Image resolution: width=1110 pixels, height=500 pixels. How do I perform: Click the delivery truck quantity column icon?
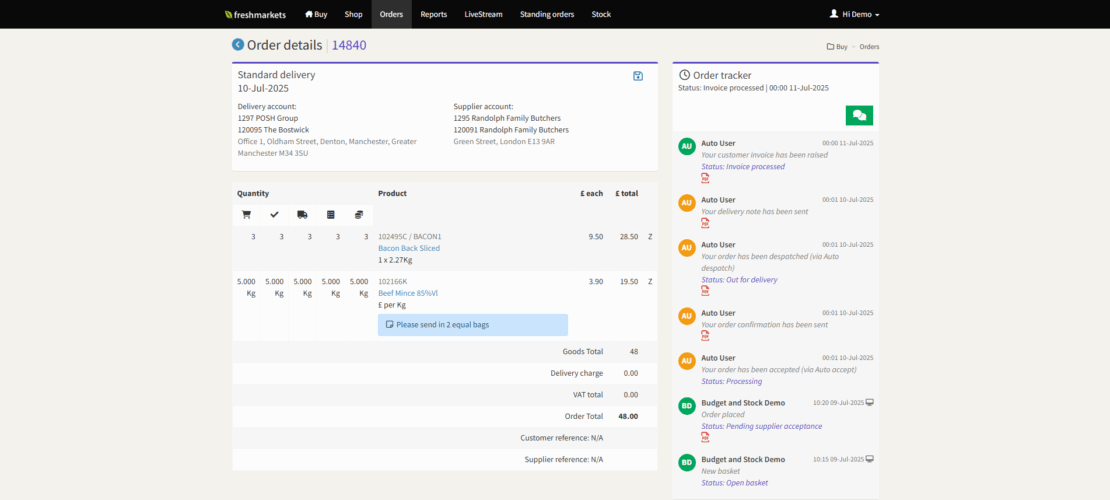(302, 215)
